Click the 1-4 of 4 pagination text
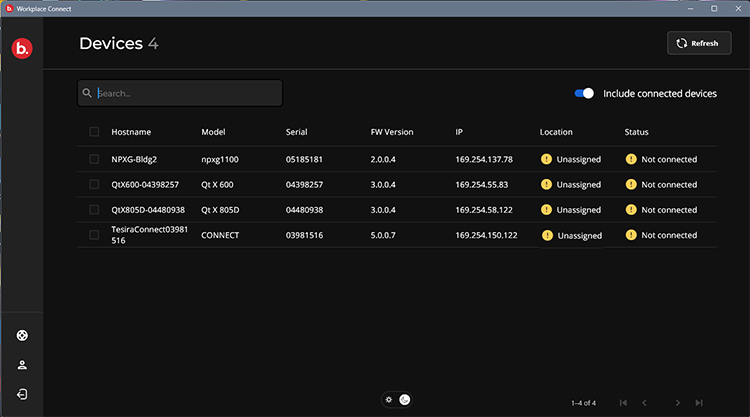Viewport: 750px width, 417px height. click(x=584, y=403)
